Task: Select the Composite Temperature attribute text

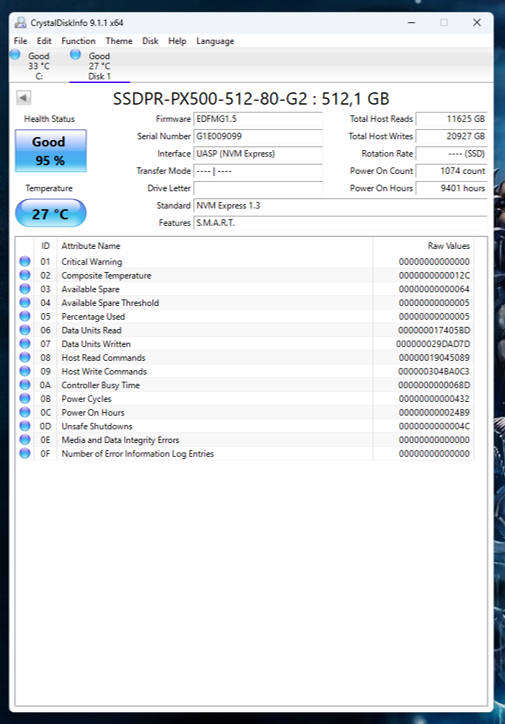Action: [106, 276]
